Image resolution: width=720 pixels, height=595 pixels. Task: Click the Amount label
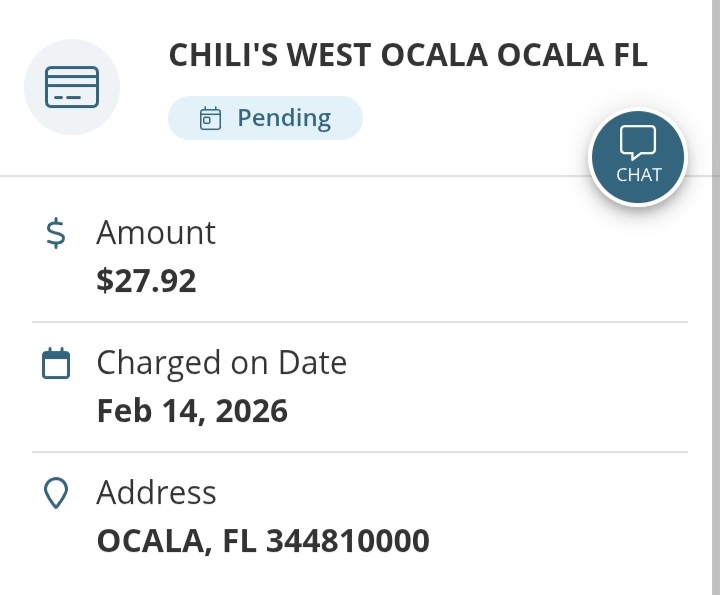click(x=156, y=233)
